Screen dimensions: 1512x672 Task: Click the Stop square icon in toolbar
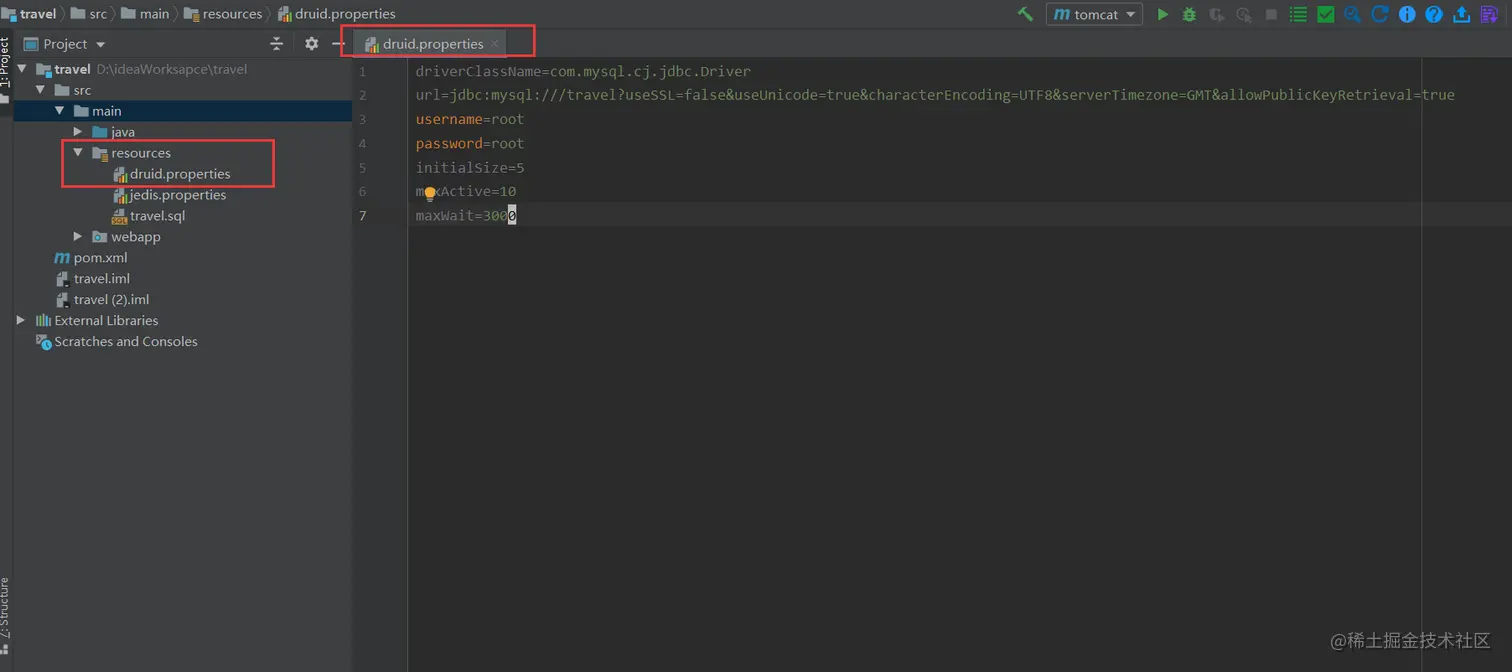1271,14
